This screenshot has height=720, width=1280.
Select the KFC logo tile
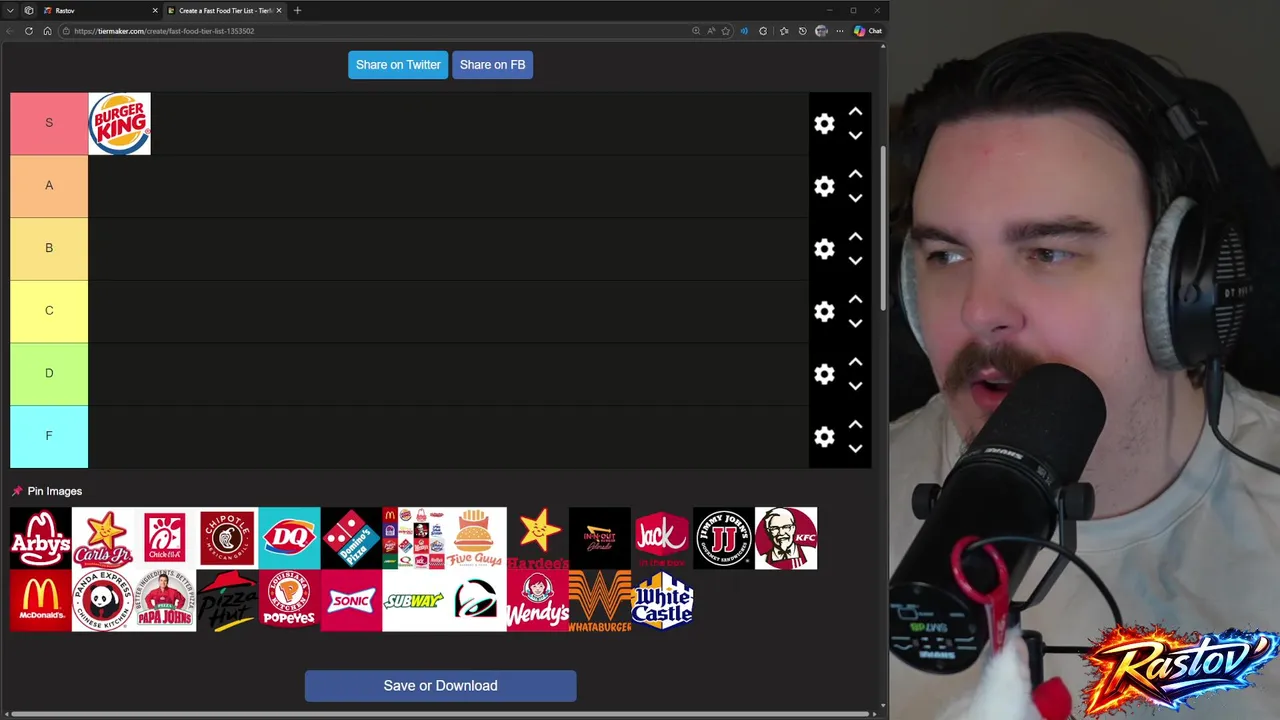785,538
